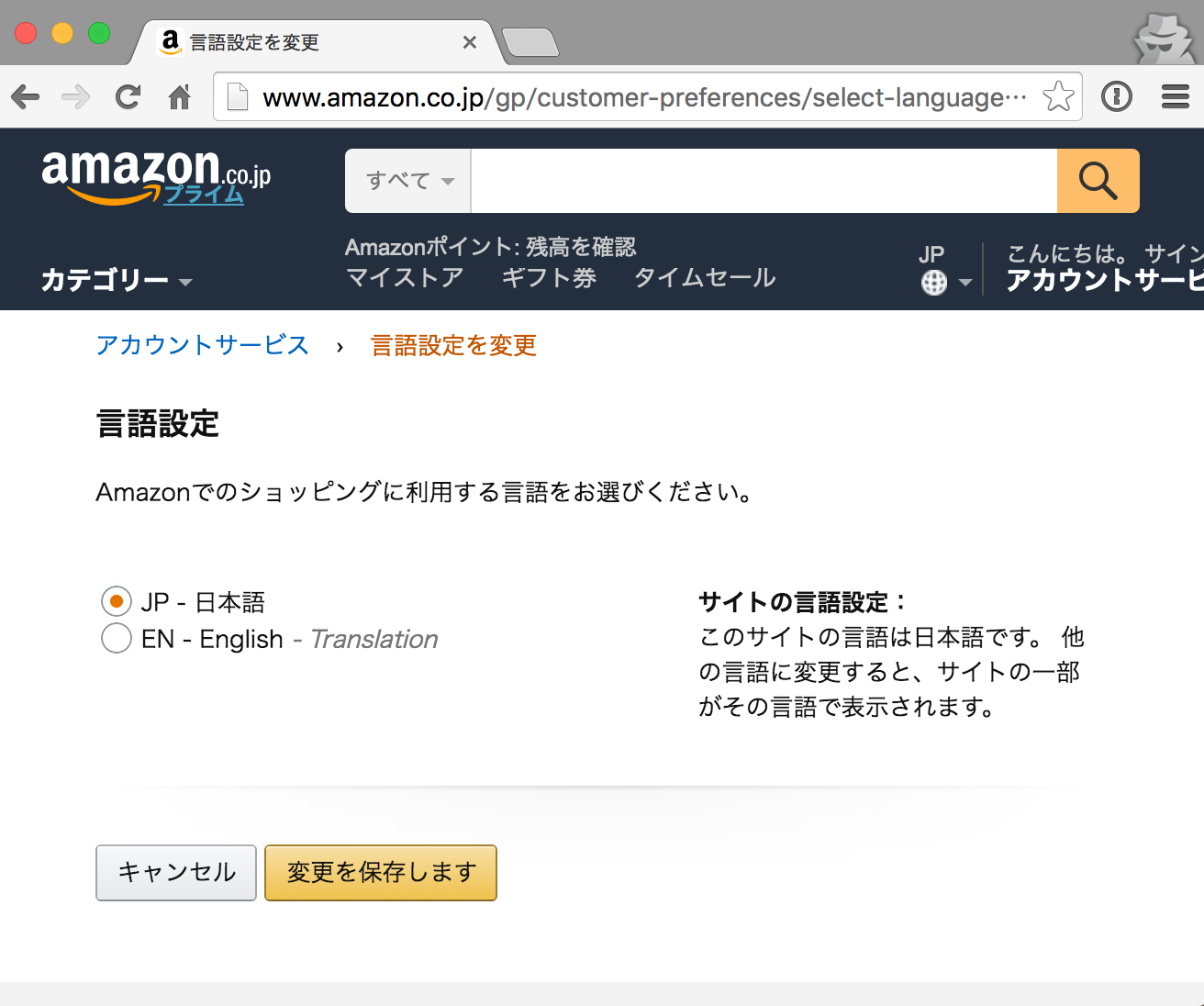Expand the カテゴリー dropdown menu
The width and height of the screenshot is (1204, 1006).
(x=117, y=280)
